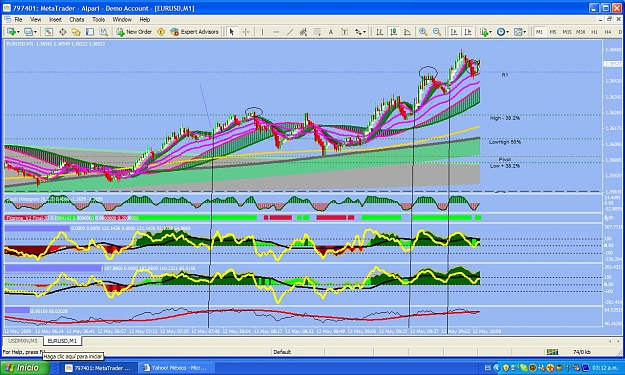Switch chart to Bar Chart icon

coord(380,32)
